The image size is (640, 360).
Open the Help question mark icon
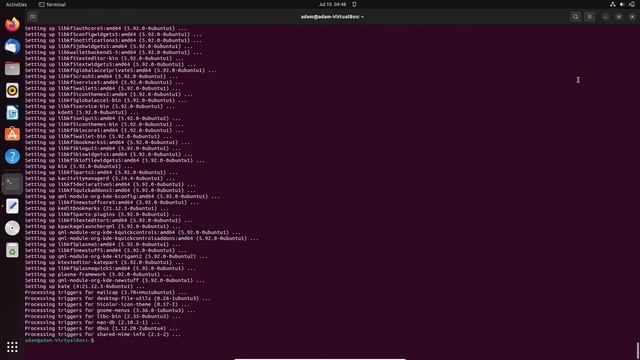12,156
